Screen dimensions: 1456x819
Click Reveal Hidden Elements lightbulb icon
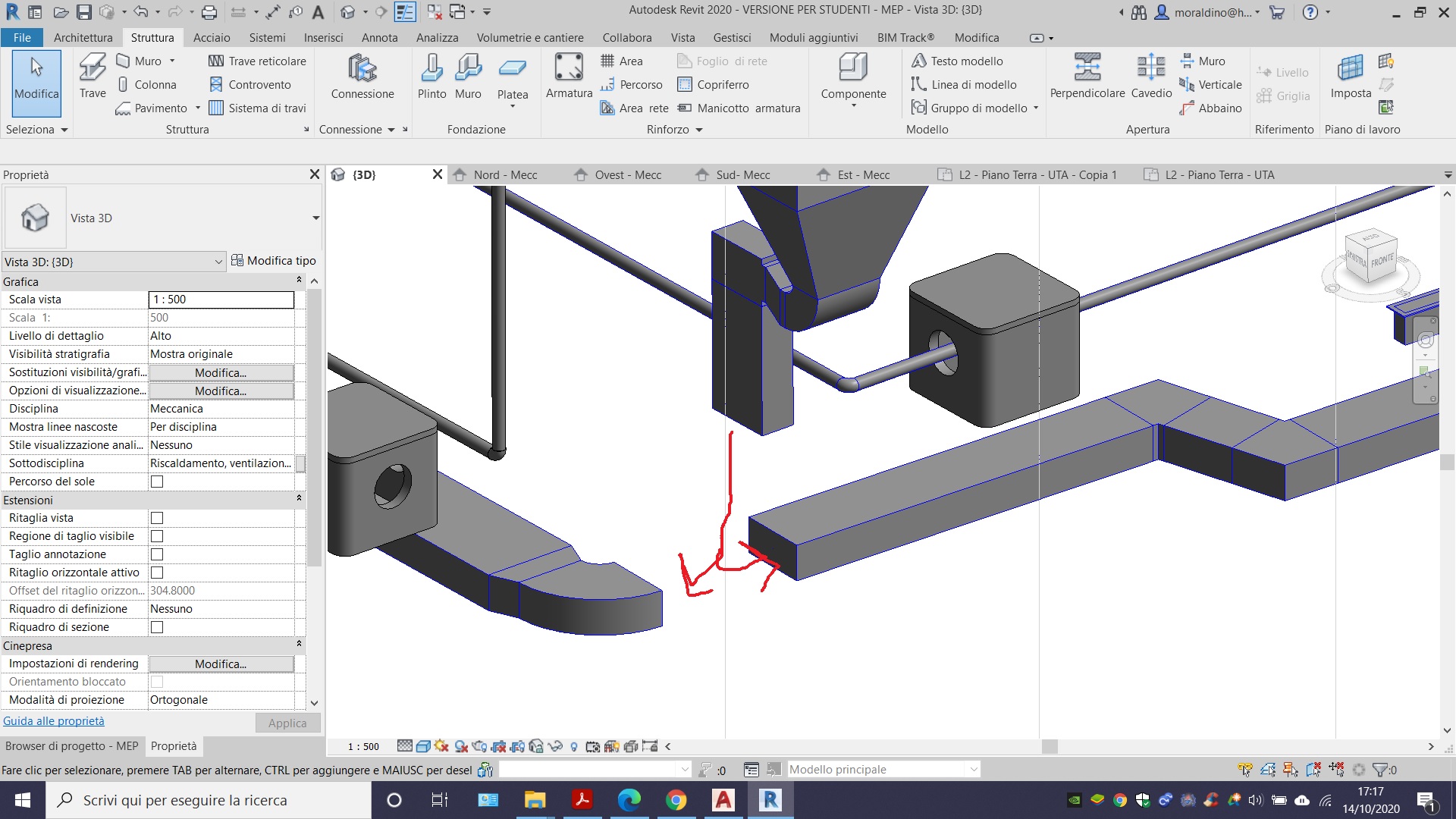pos(574,746)
